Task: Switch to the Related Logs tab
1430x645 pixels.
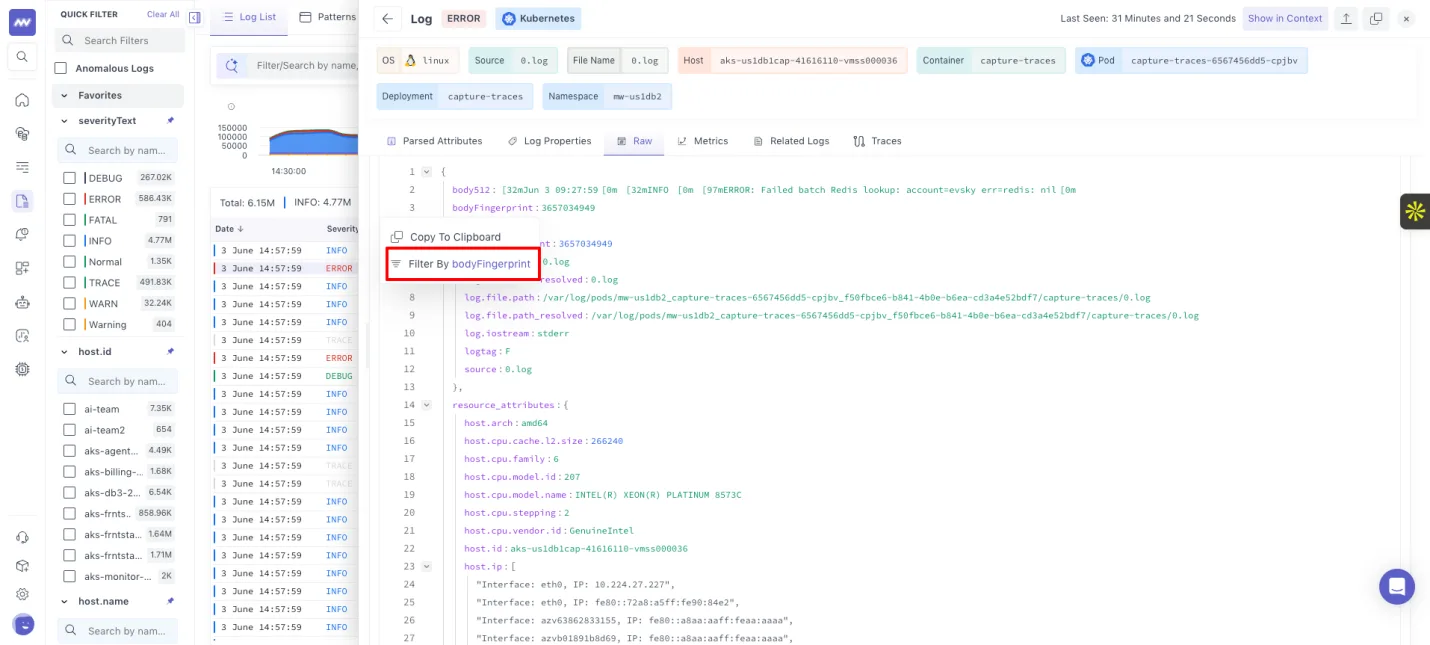Action: 792,141
